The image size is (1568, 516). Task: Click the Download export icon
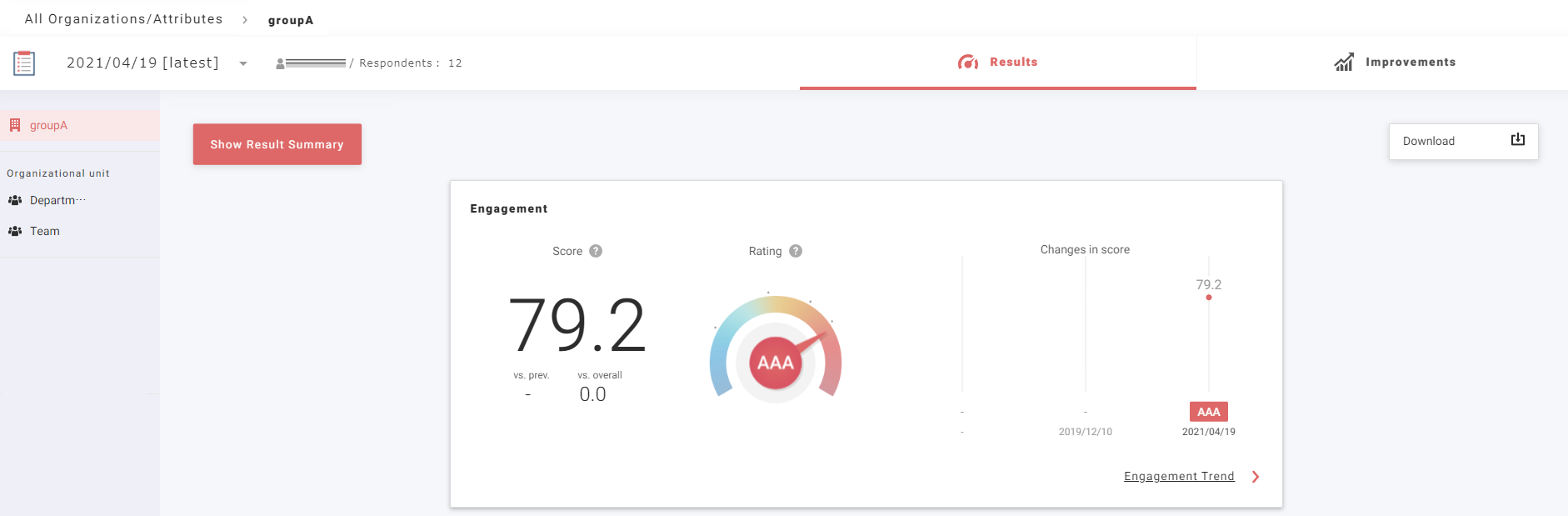[1517, 140]
